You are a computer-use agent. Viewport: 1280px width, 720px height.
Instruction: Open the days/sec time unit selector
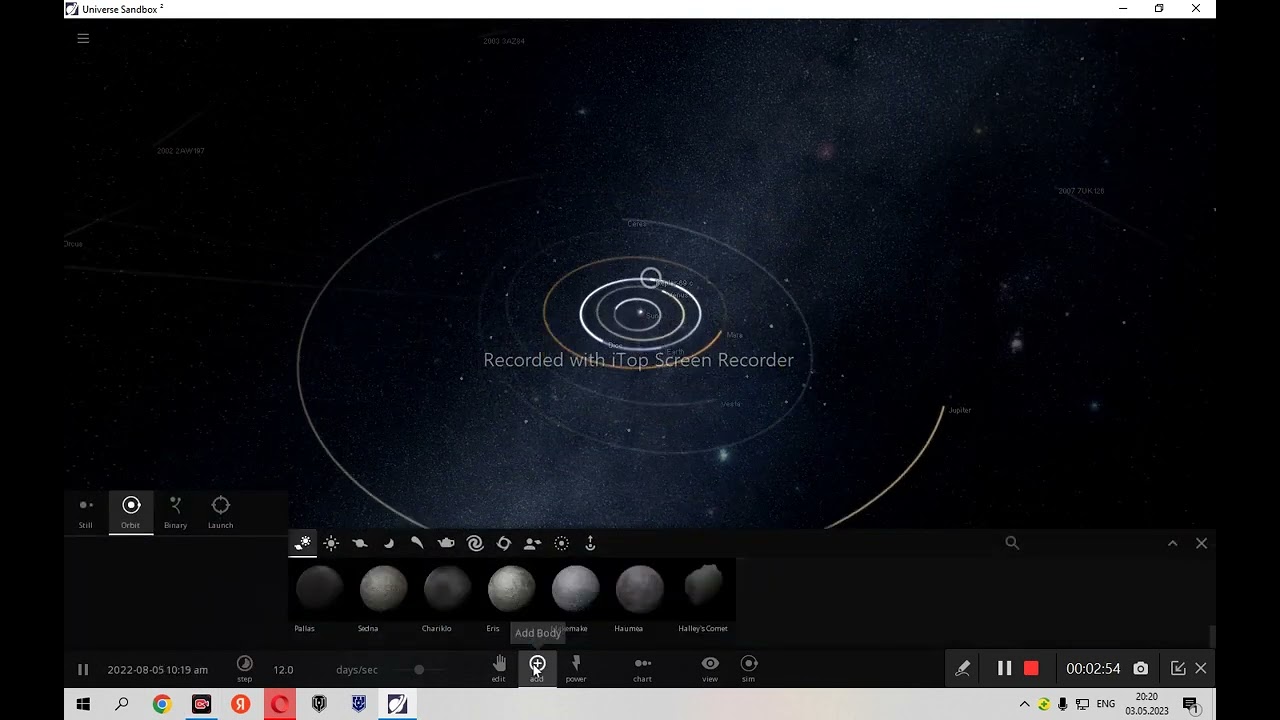pos(357,670)
